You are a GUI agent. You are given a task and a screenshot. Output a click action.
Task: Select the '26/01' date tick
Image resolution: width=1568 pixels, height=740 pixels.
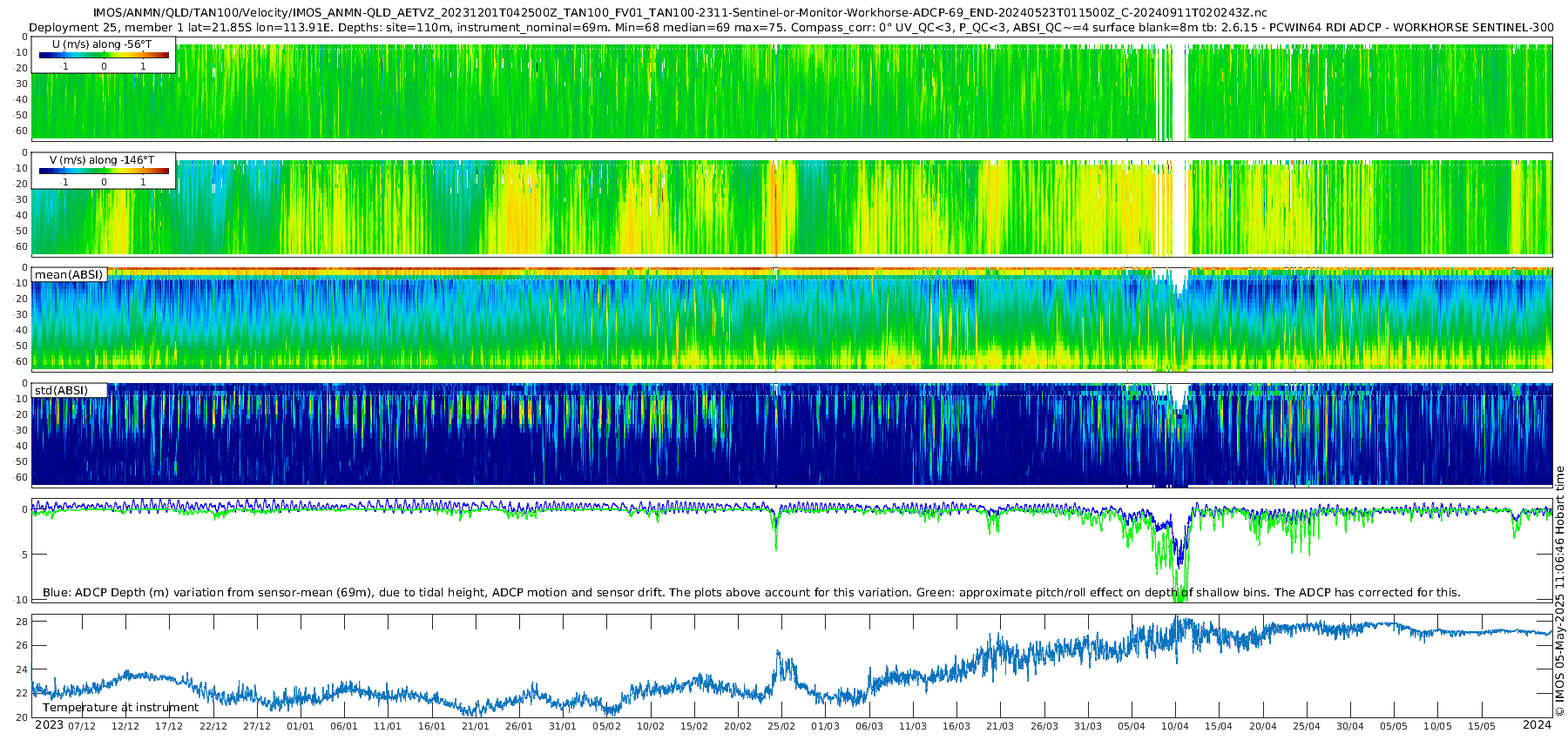coord(519,727)
